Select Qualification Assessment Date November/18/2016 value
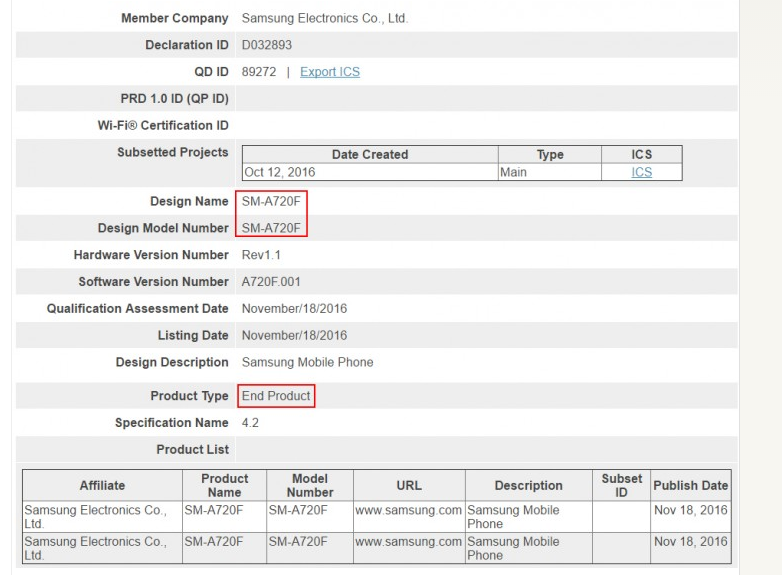The width and height of the screenshot is (782, 575). pos(294,309)
